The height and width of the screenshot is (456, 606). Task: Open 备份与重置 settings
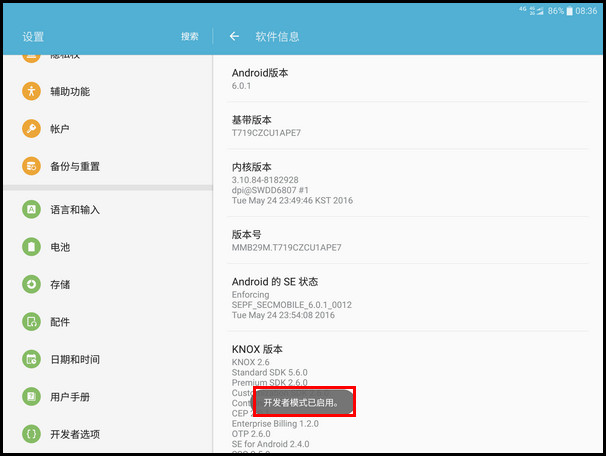[108, 166]
